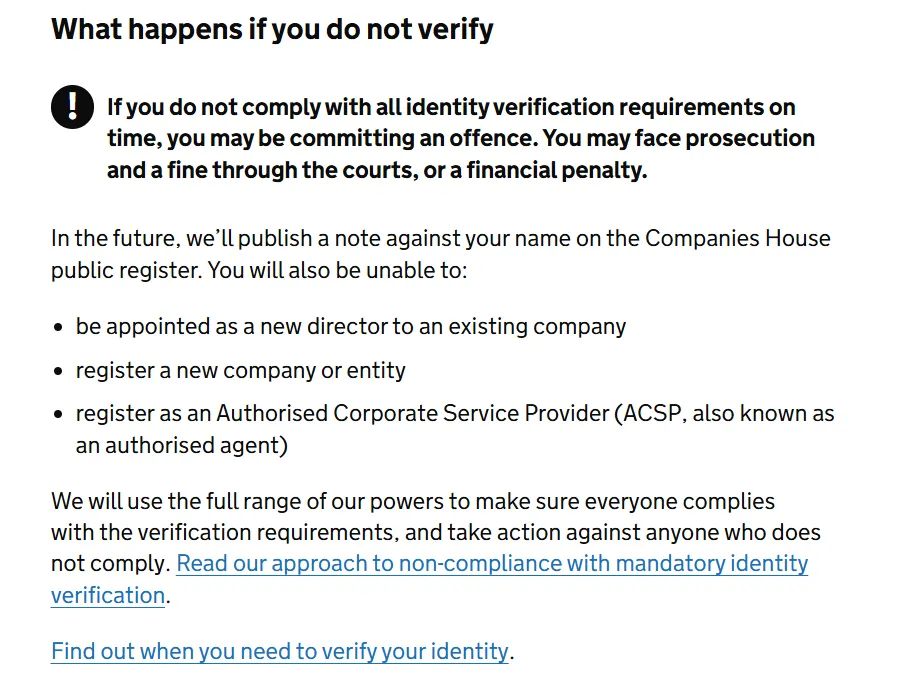Click the 'What happens if you do not verify' heading
914x700 pixels.
tap(272, 29)
